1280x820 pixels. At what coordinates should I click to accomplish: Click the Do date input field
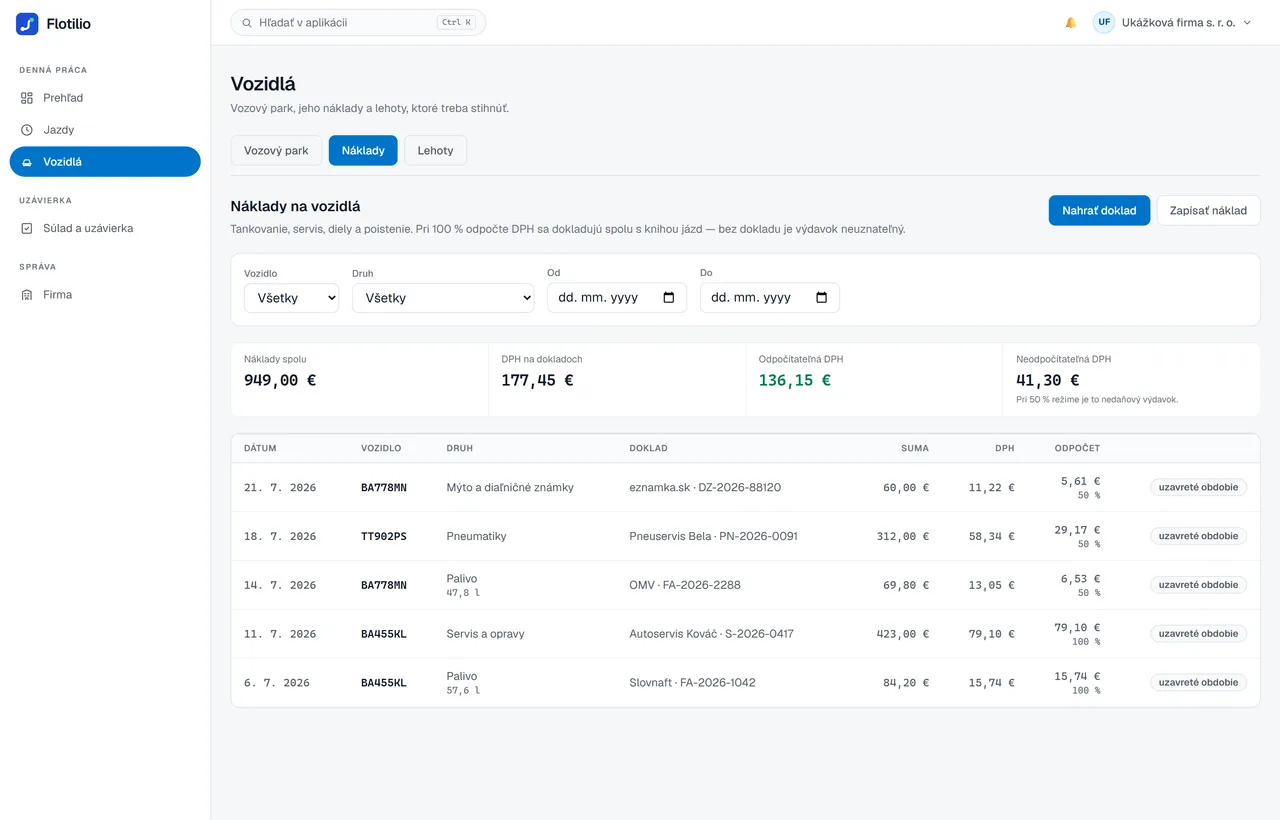(770, 298)
